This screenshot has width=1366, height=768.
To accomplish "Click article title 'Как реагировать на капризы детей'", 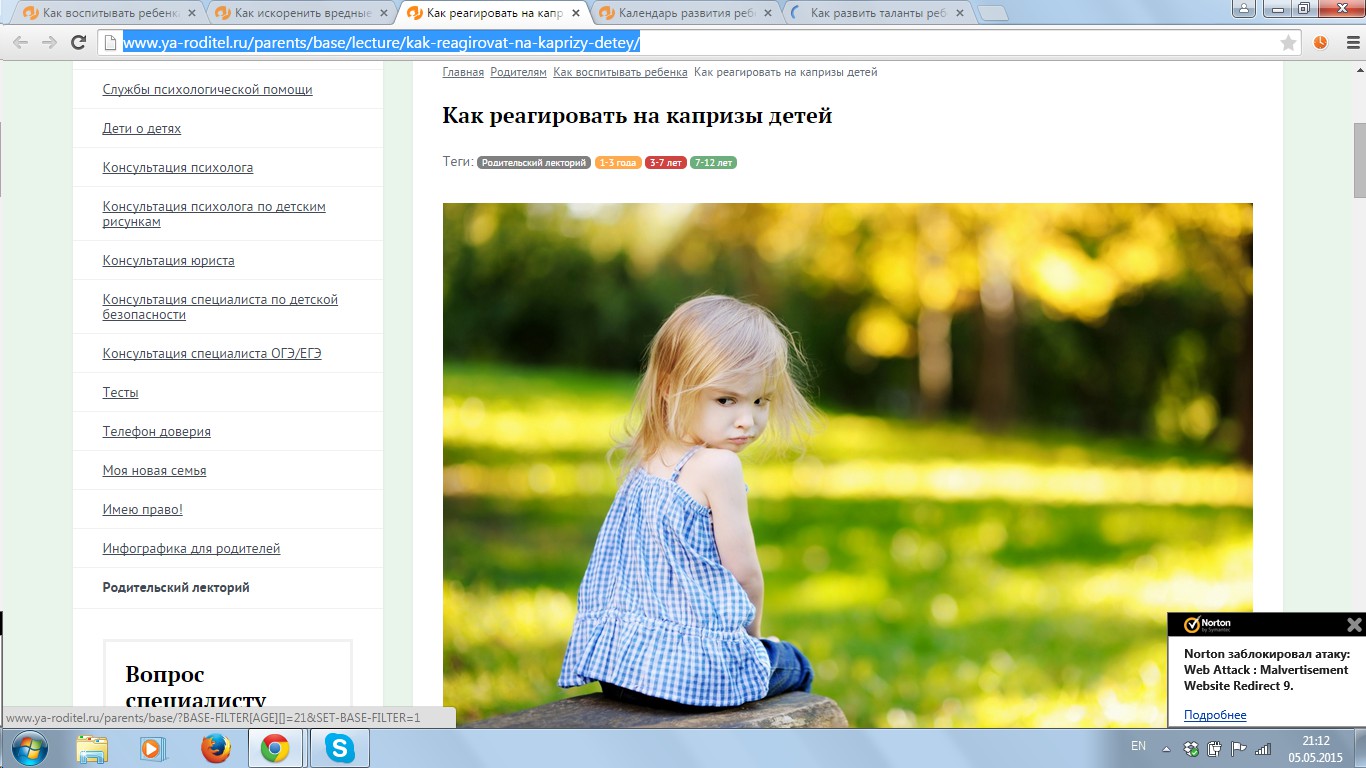I will [x=638, y=116].
